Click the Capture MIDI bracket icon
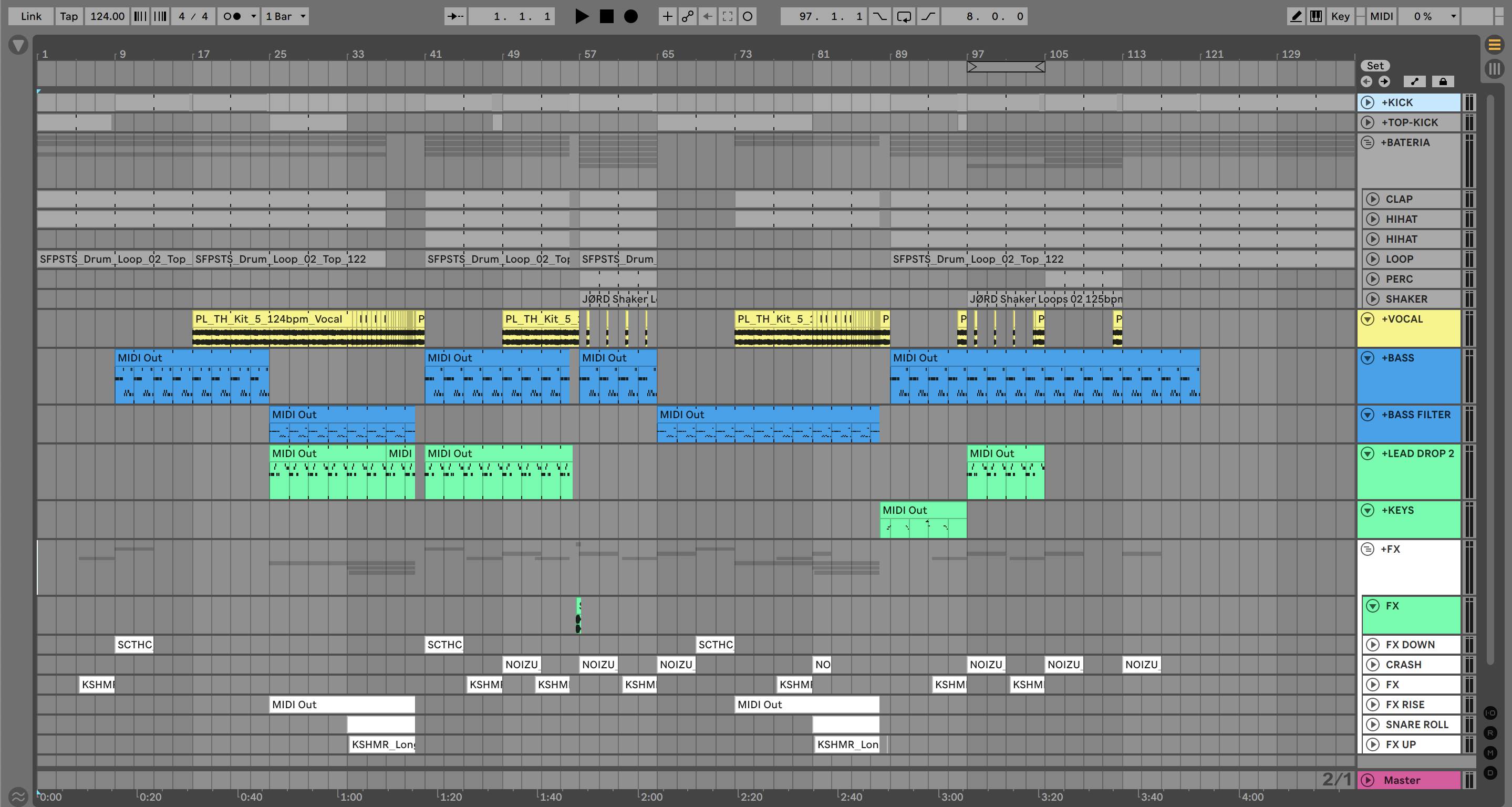This screenshot has height=807, width=1512. [x=727, y=16]
